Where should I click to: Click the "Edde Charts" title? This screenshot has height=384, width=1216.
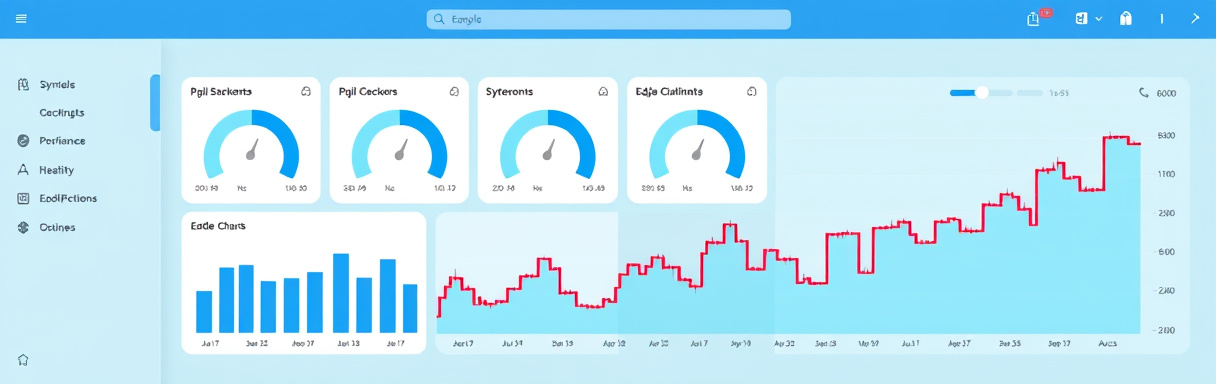[x=218, y=226]
